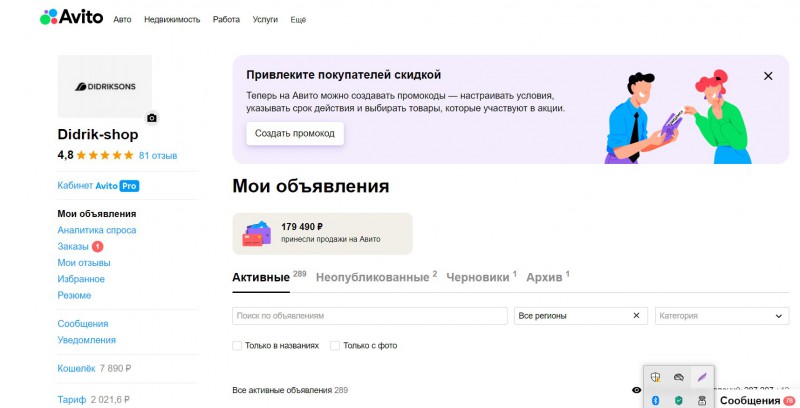Click the Didrik-shop profile name
Viewport: 800px width, 408px height.
pyautogui.click(x=98, y=135)
